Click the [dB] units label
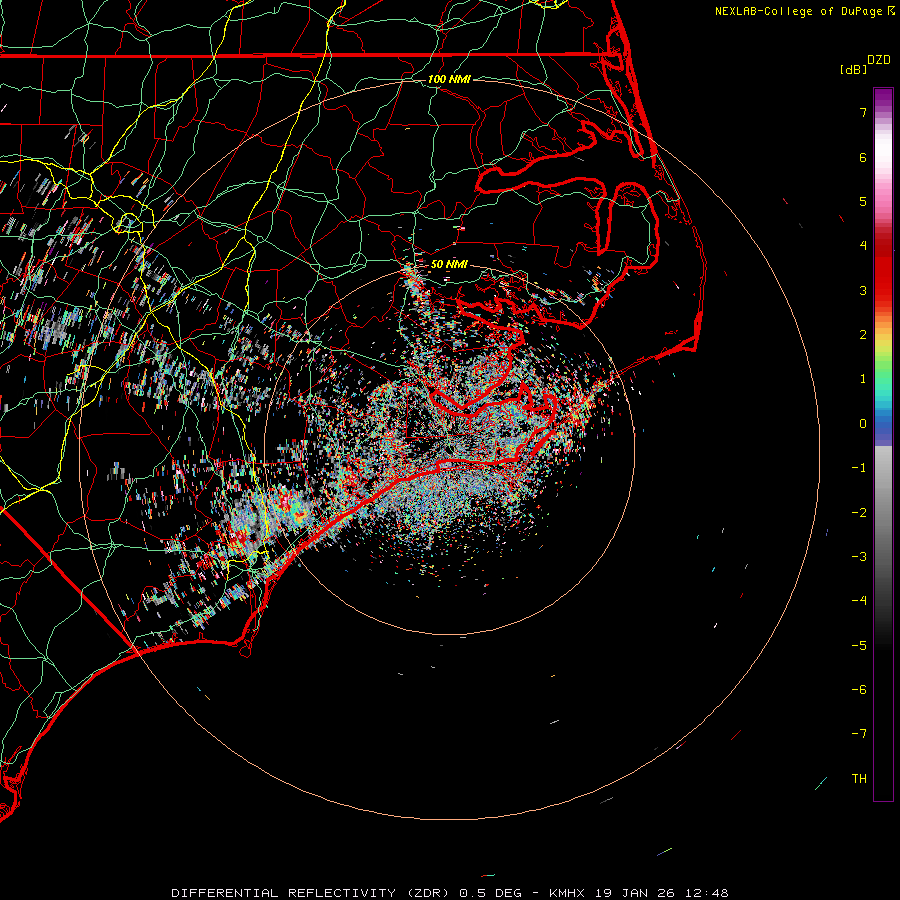Viewport: 900px width, 900px height. 853,69
